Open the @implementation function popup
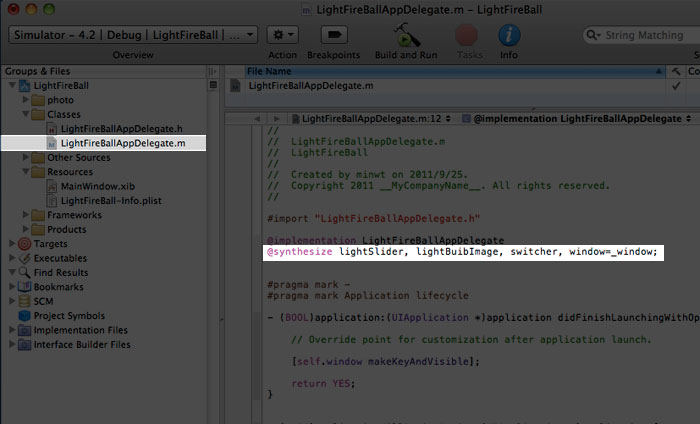 (576, 119)
